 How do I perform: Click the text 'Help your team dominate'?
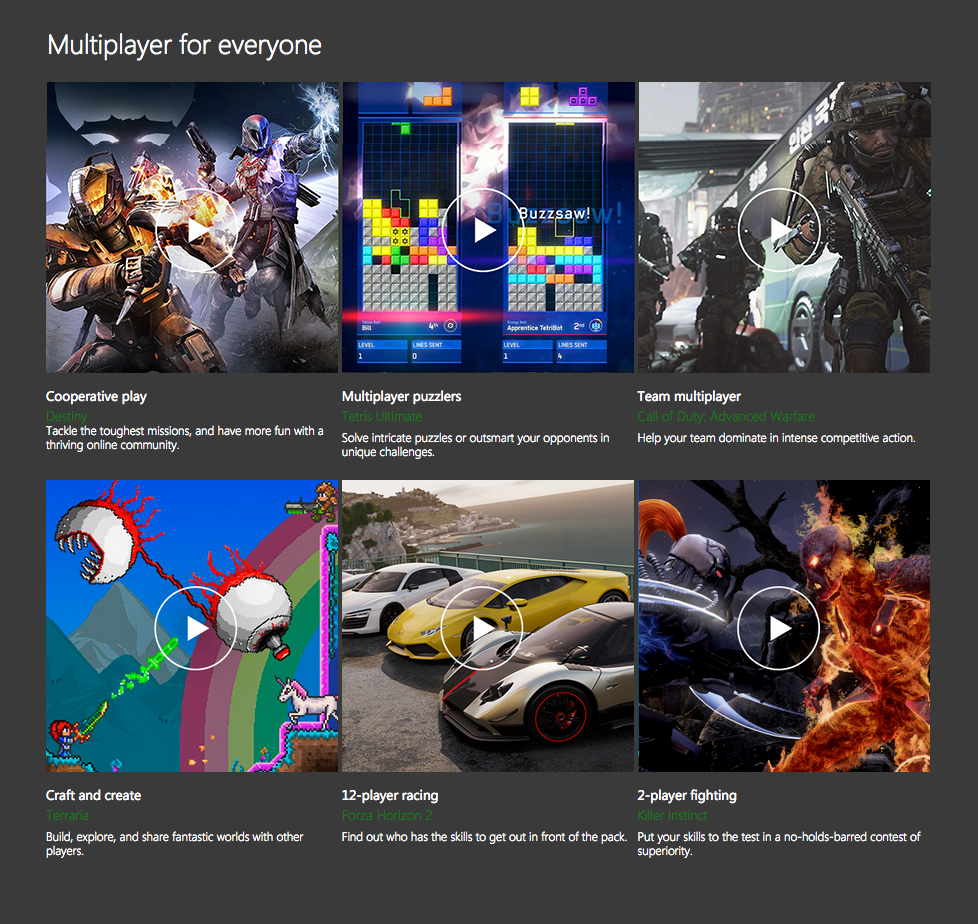777,438
